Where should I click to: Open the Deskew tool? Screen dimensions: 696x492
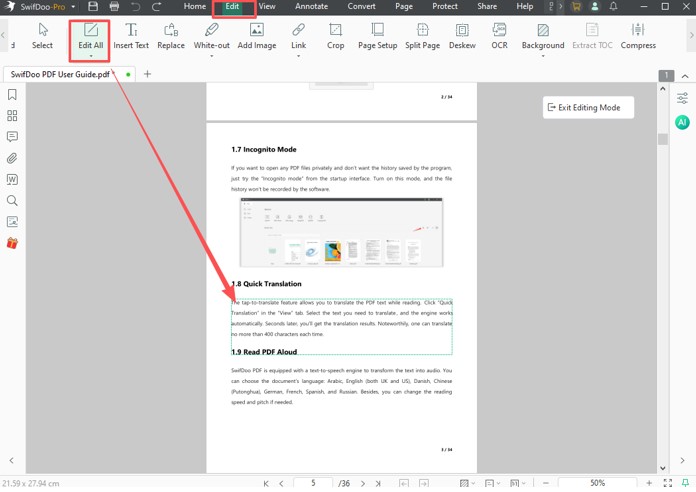pos(461,37)
